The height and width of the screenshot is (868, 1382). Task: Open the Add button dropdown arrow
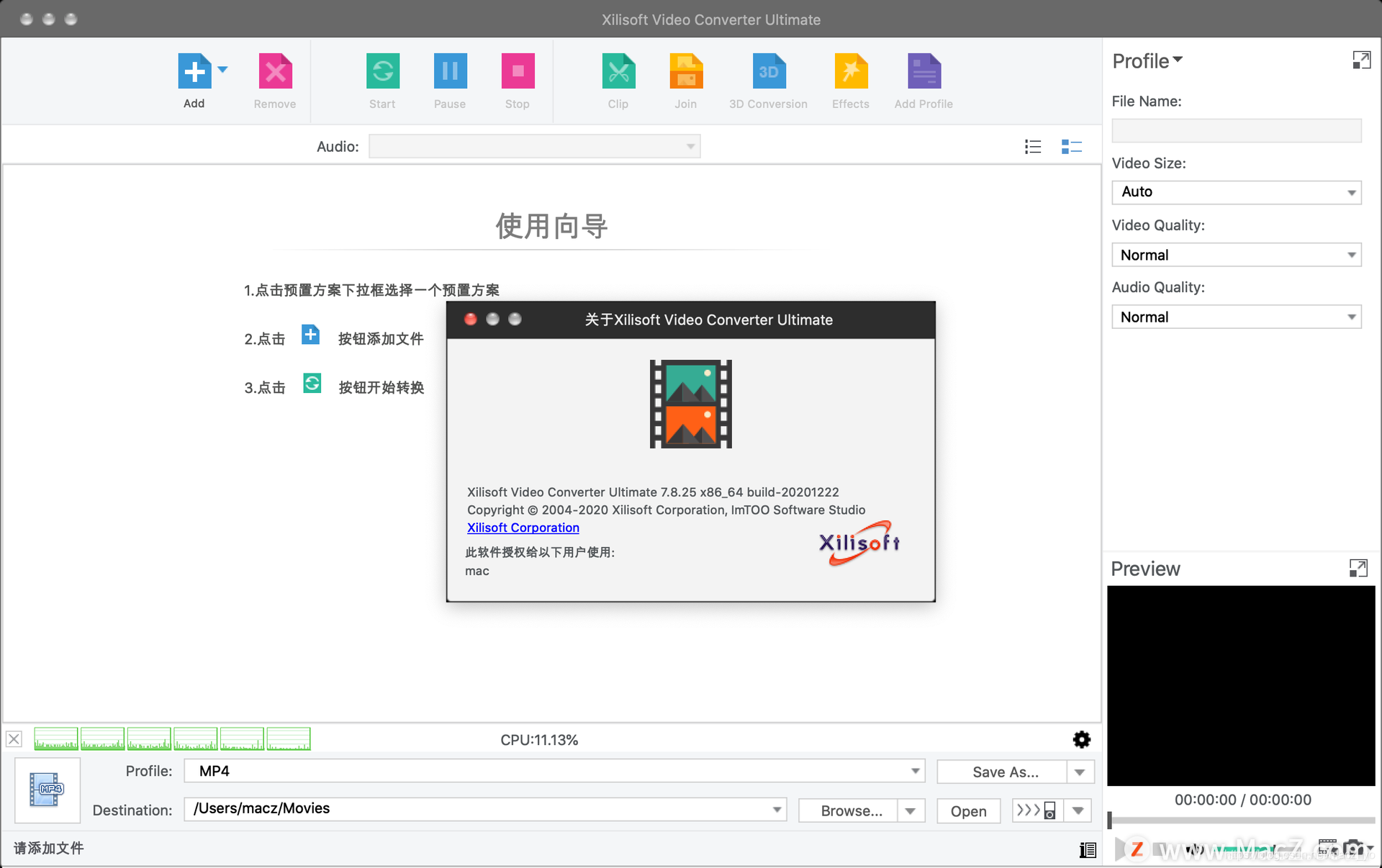click(222, 70)
